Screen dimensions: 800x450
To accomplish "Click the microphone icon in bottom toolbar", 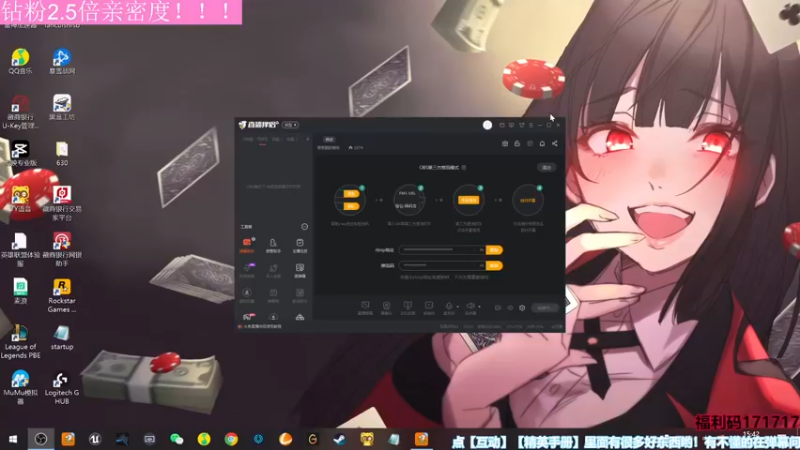I will [449, 306].
